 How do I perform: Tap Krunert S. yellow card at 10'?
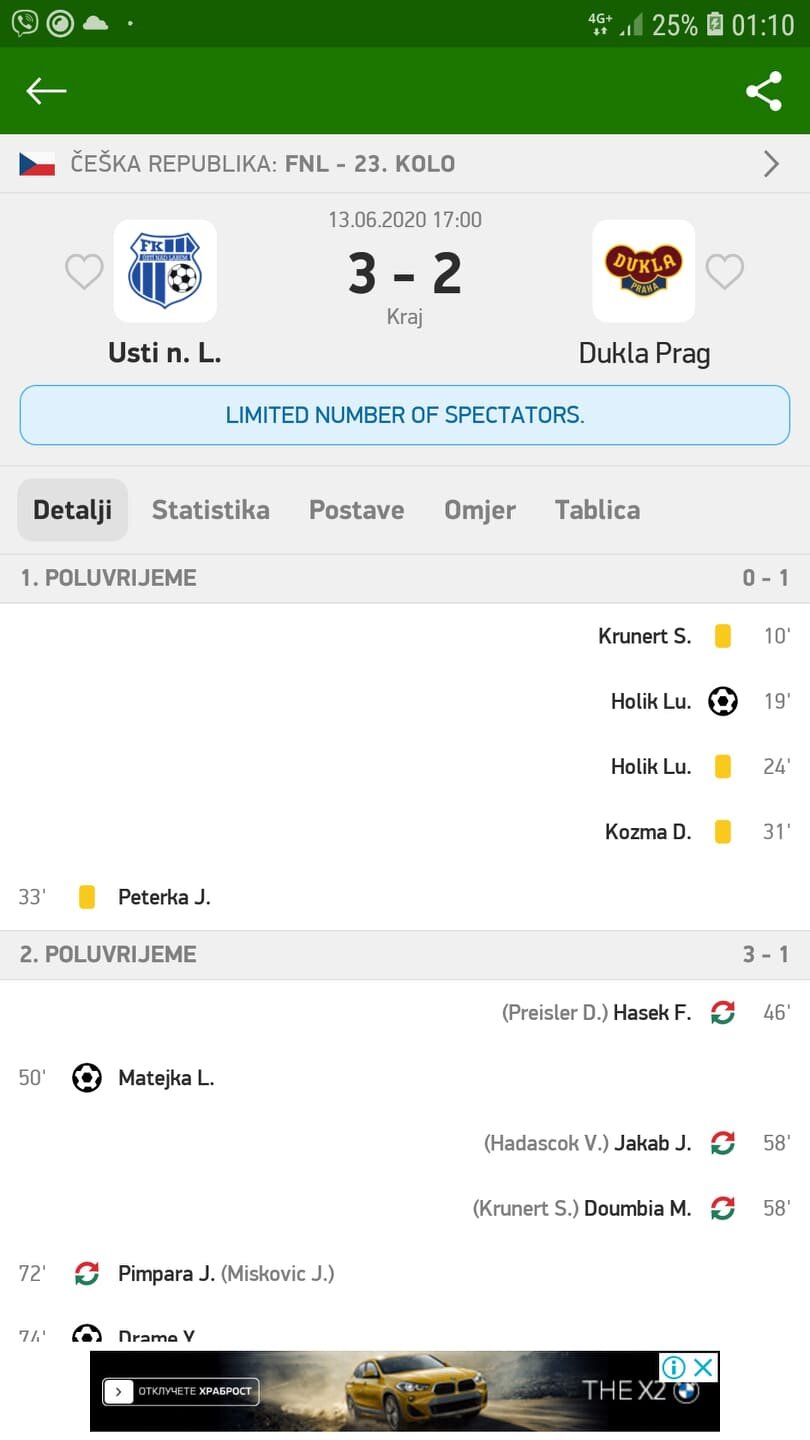click(723, 636)
